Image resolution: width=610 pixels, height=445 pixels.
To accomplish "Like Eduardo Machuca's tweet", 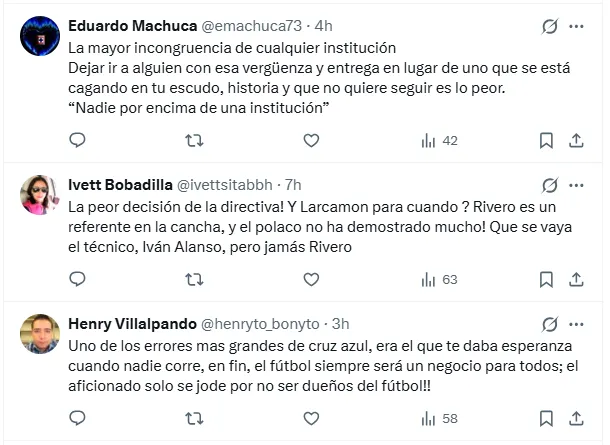I will pos(311,141).
